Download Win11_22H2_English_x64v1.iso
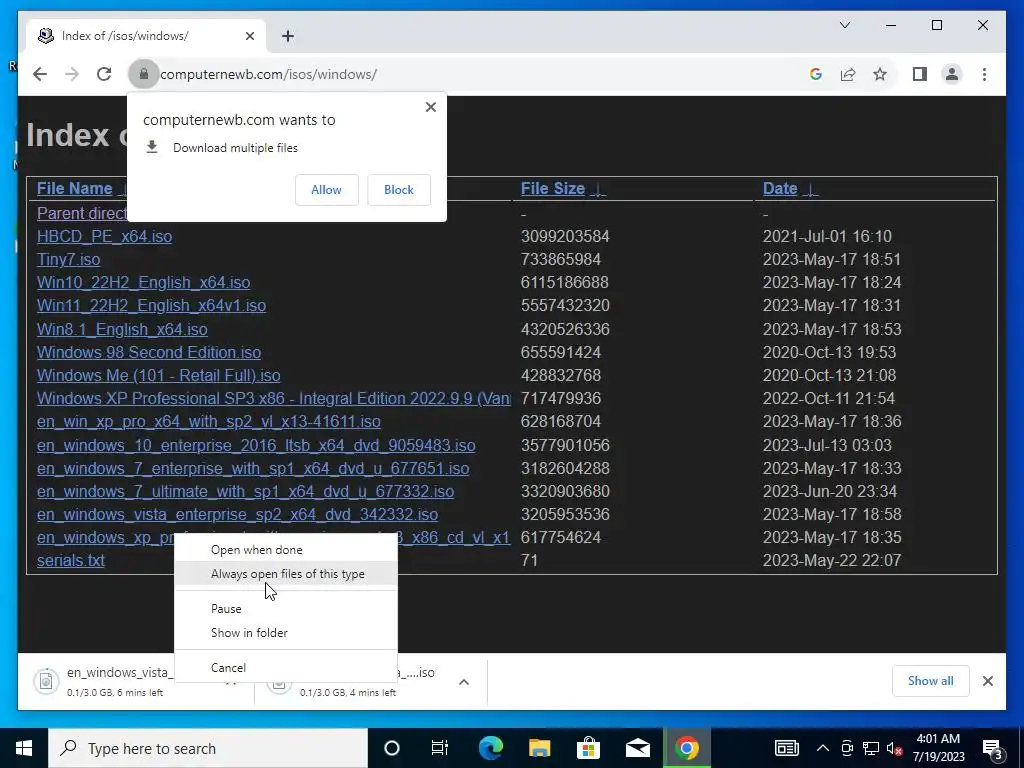 pos(152,306)
